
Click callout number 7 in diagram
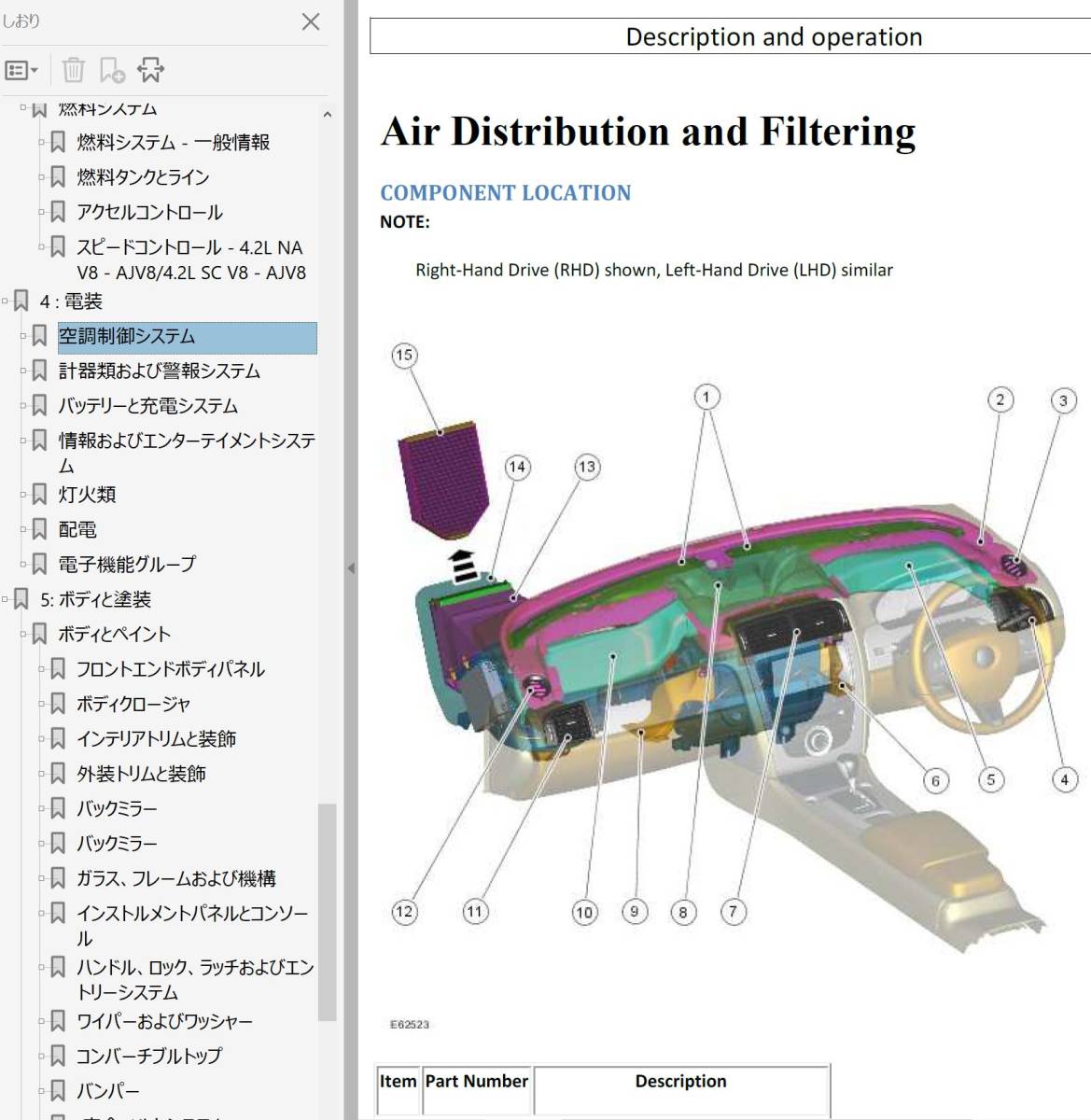coord(733,912)
